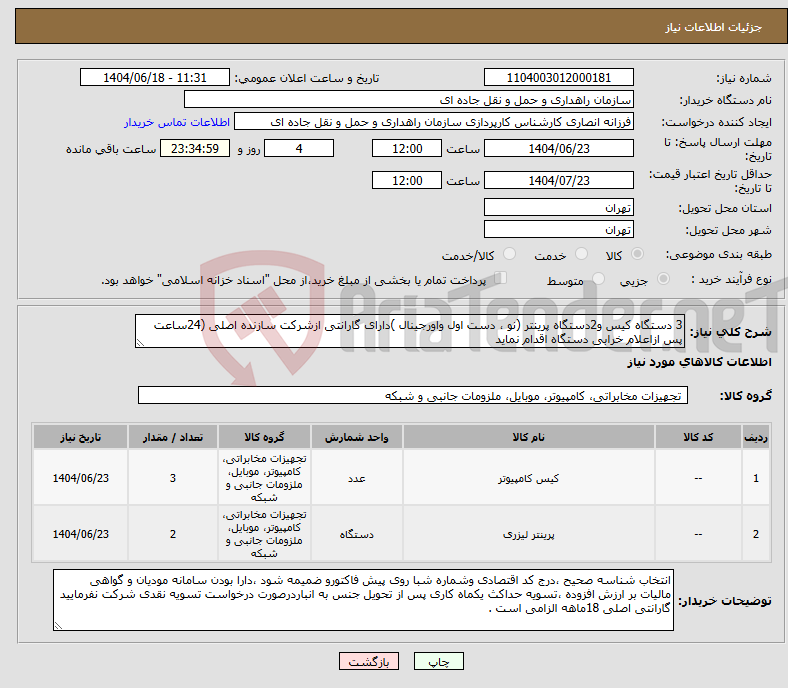Click the شرح کلی نیاز description textarea

(410, 332)
